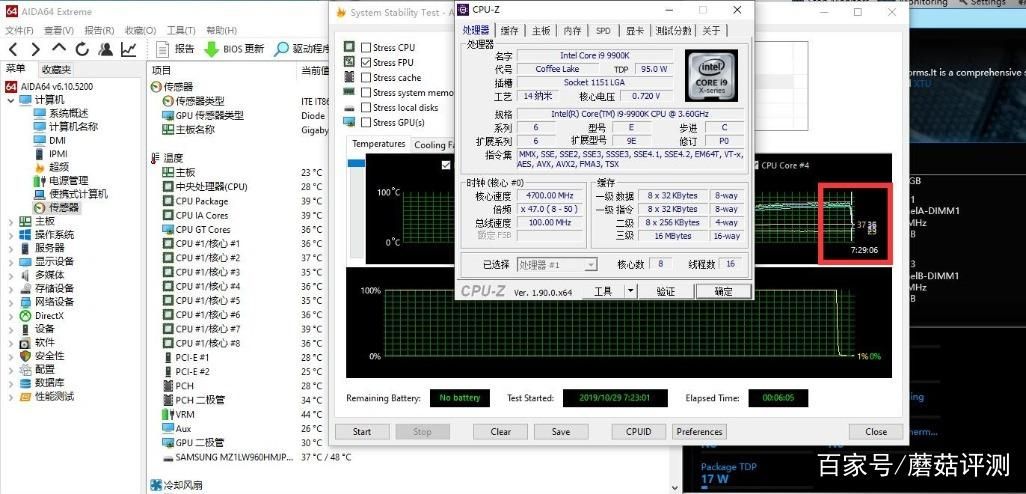Enable the Stress GPU(s) checkbox
Viewport: 1026px width, 494px height.
tap(366, 122)
